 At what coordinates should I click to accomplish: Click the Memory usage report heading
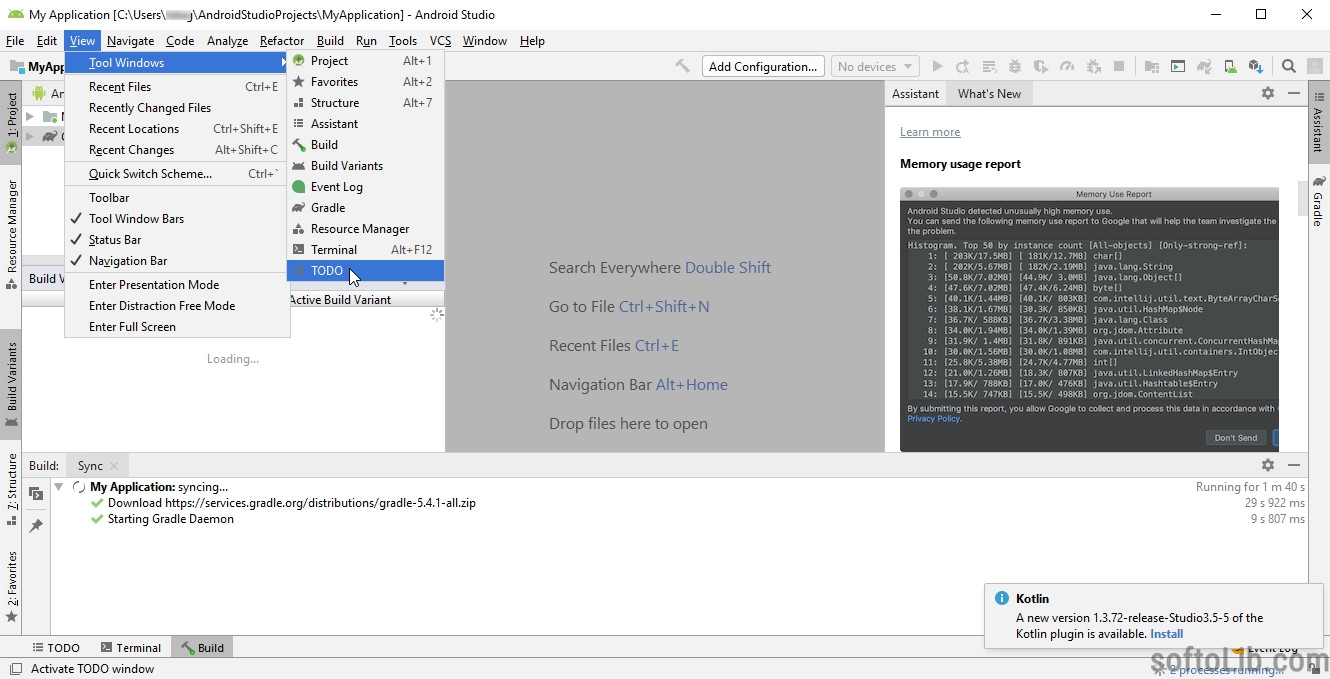(x=960, y=164)
